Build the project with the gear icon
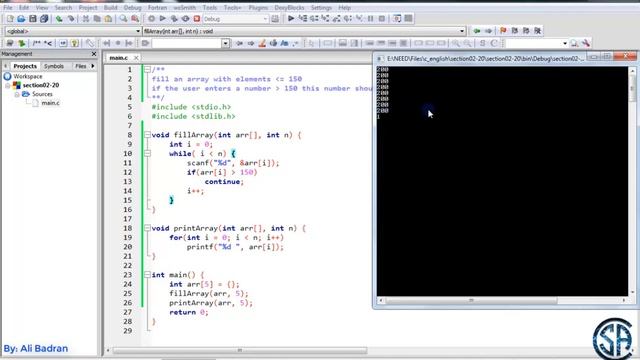640x360 pixels. coord(151,19)
